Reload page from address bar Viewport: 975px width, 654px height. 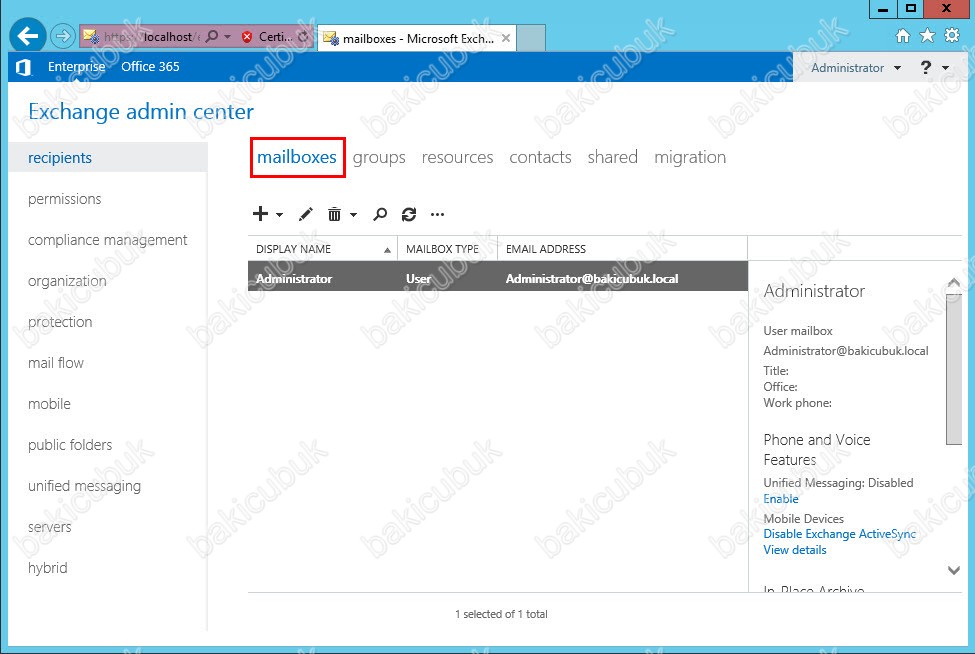[303, 37]
